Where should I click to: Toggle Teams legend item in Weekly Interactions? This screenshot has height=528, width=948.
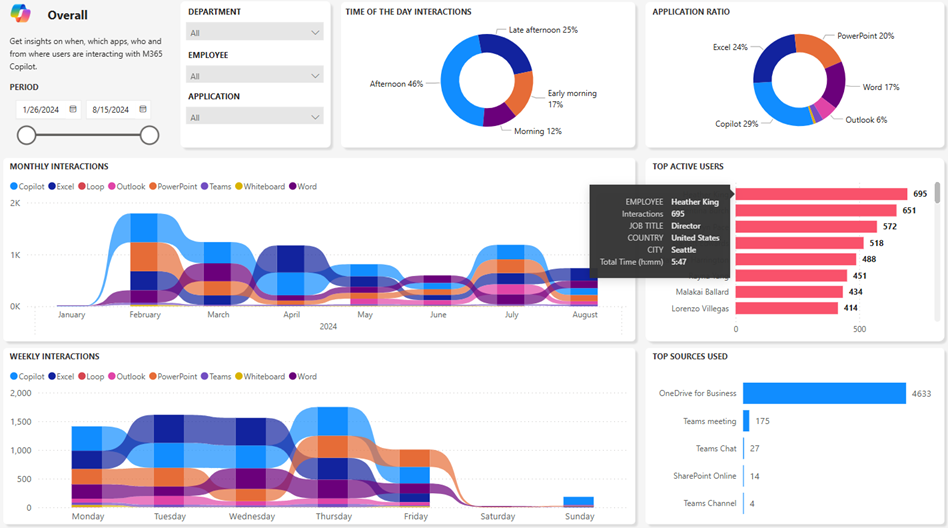coord(220,377)
